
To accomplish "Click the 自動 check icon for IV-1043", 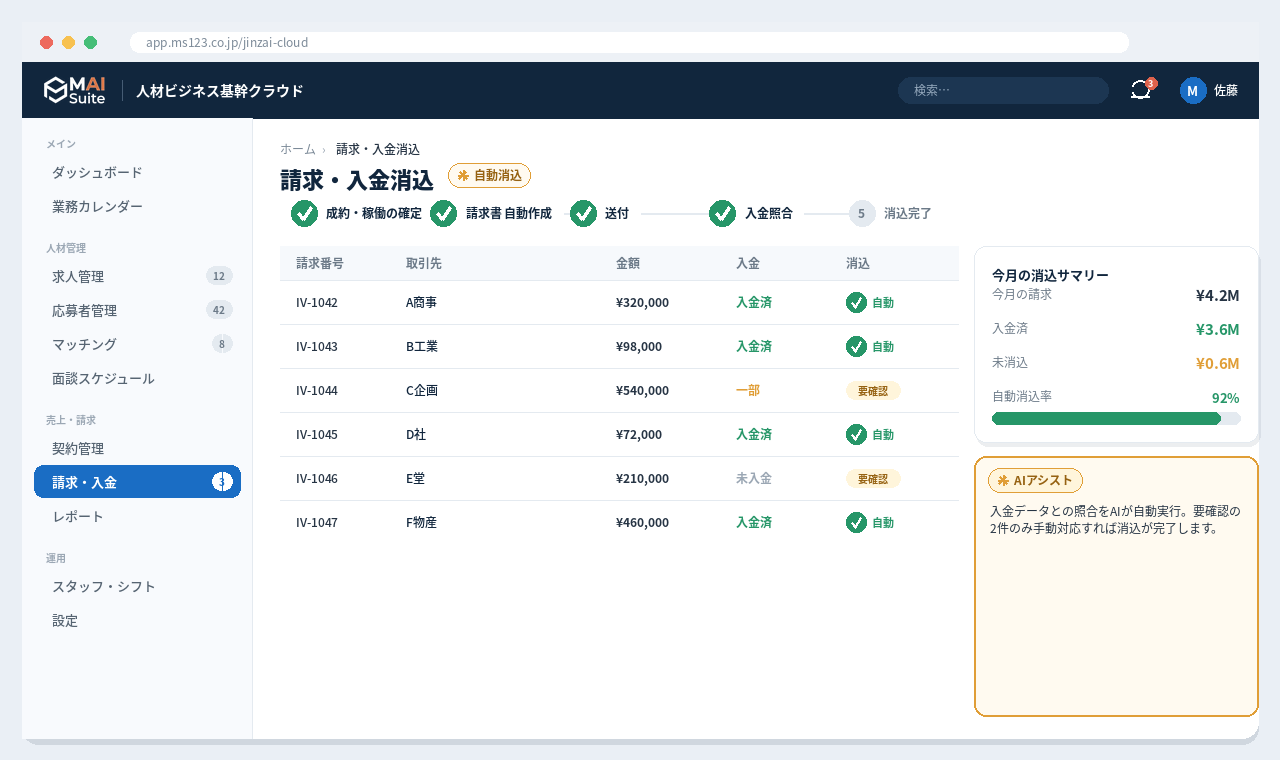I will pyautogui.click(x=856, y=346).
